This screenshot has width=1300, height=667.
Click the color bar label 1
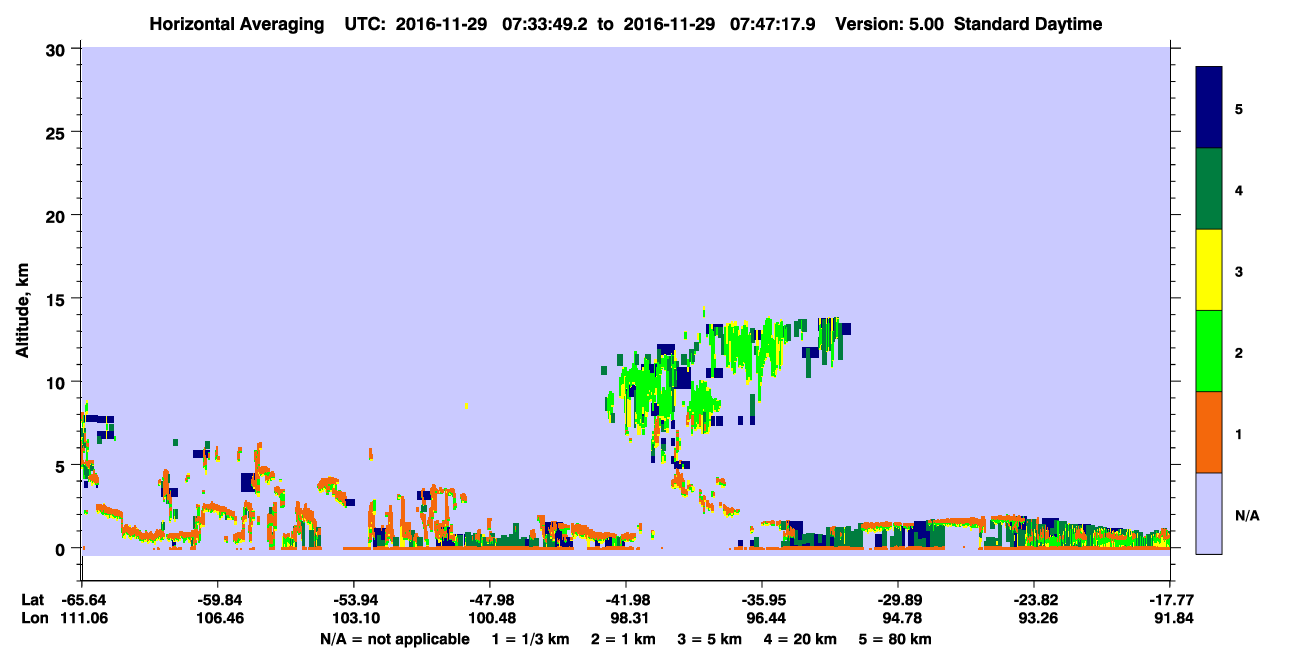pyautogui.click(x=1239, y=433)
